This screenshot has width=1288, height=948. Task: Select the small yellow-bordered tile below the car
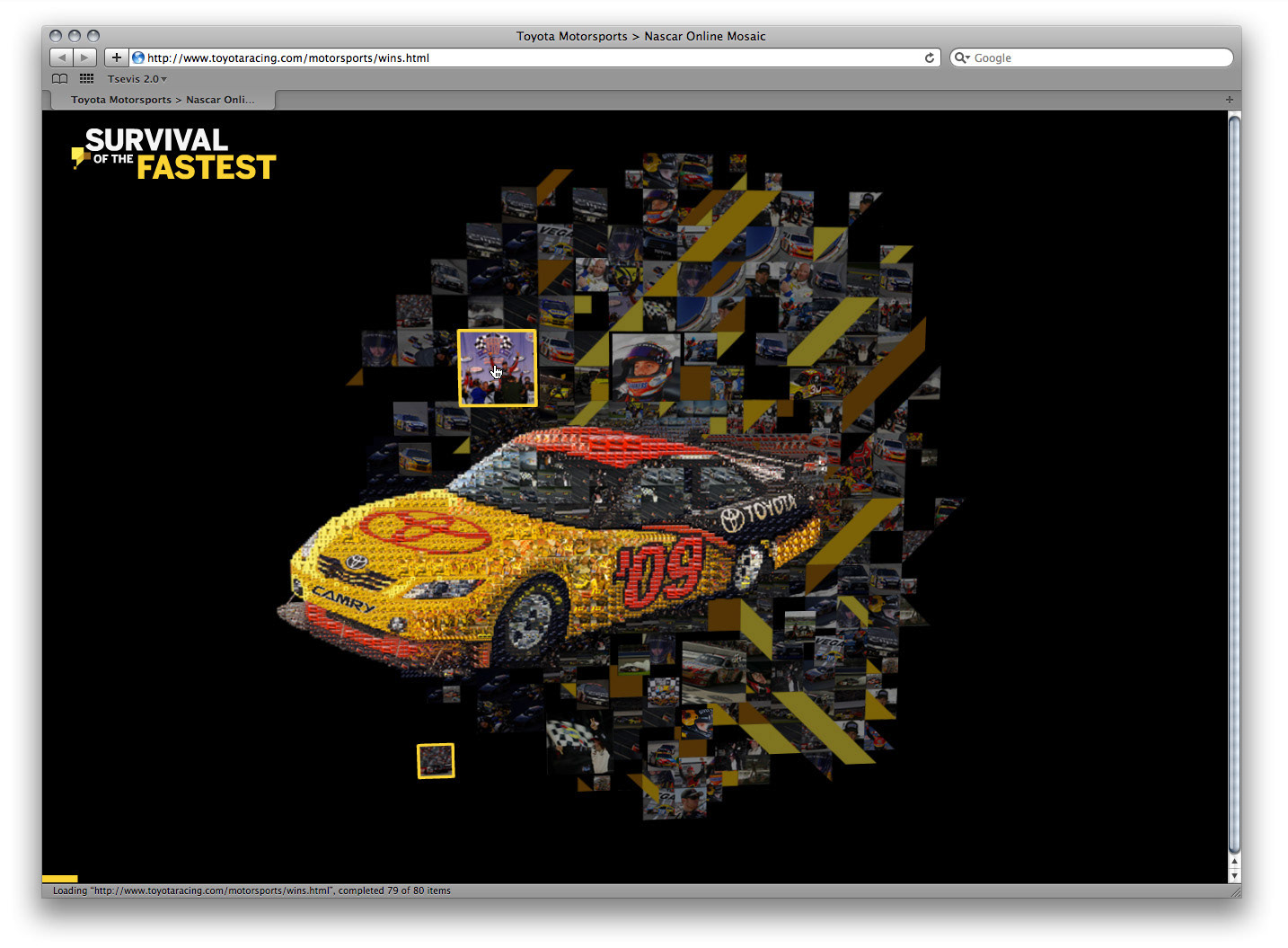pyautogui.click(x=436, y=761)
